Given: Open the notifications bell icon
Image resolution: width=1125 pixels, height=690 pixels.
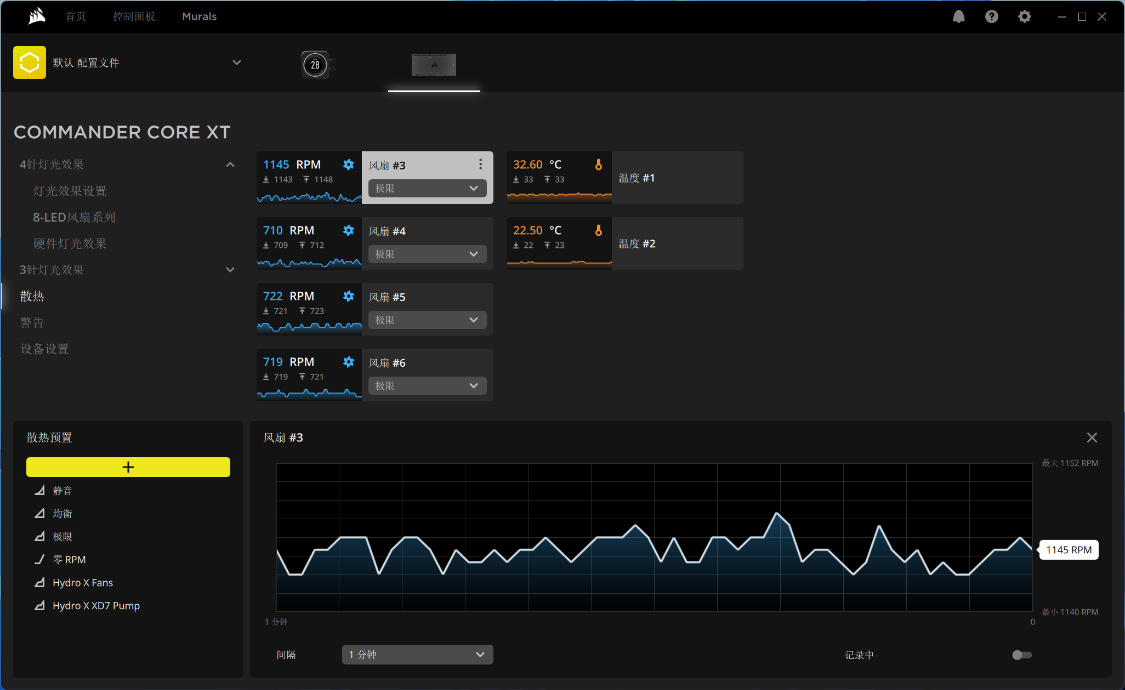Looking at the screenshot, I should (959, 16).
